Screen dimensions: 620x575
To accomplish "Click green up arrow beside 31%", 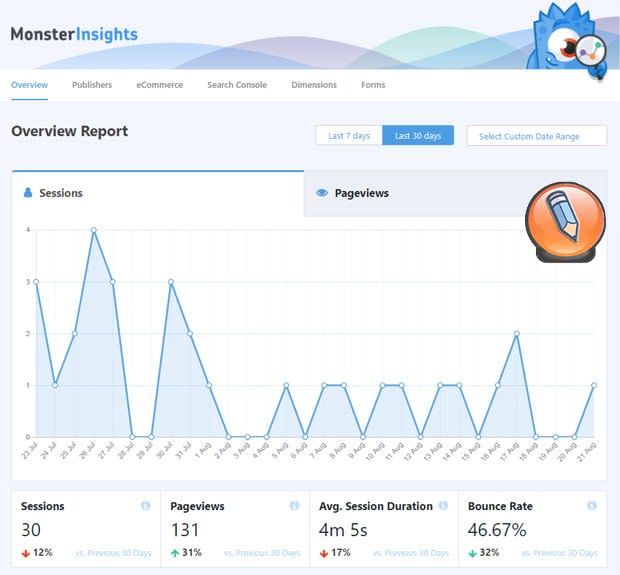I will point(175,553).
